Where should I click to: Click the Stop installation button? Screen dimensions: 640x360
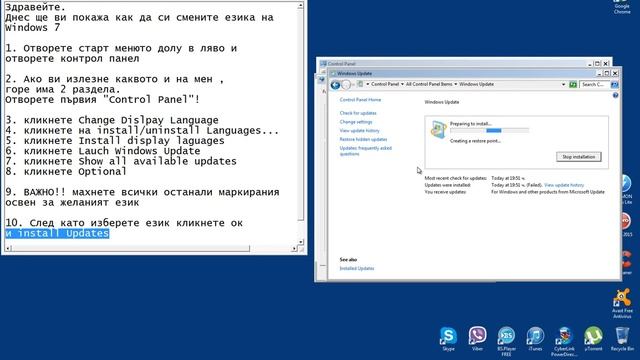pos(578,157)
